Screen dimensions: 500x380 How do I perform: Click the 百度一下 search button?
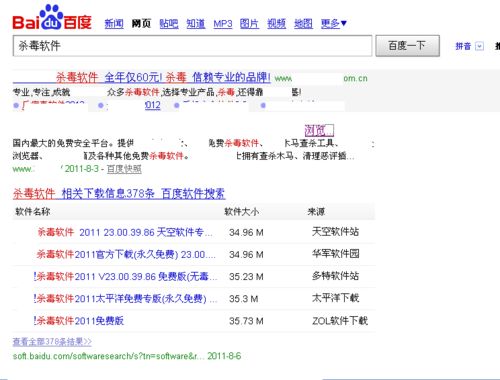coord(407,46)
